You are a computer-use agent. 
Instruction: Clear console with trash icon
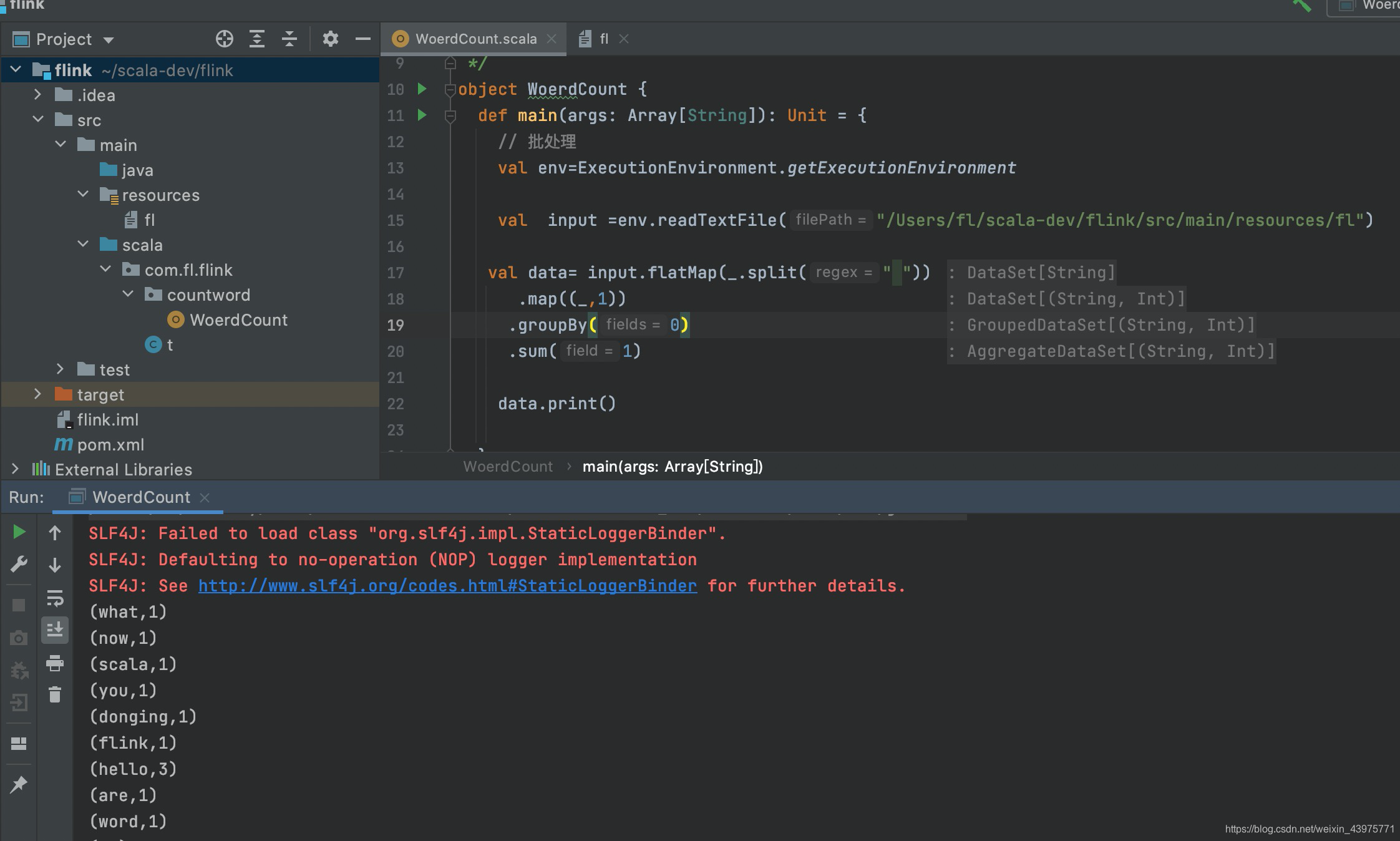click(x=55, y=694)
